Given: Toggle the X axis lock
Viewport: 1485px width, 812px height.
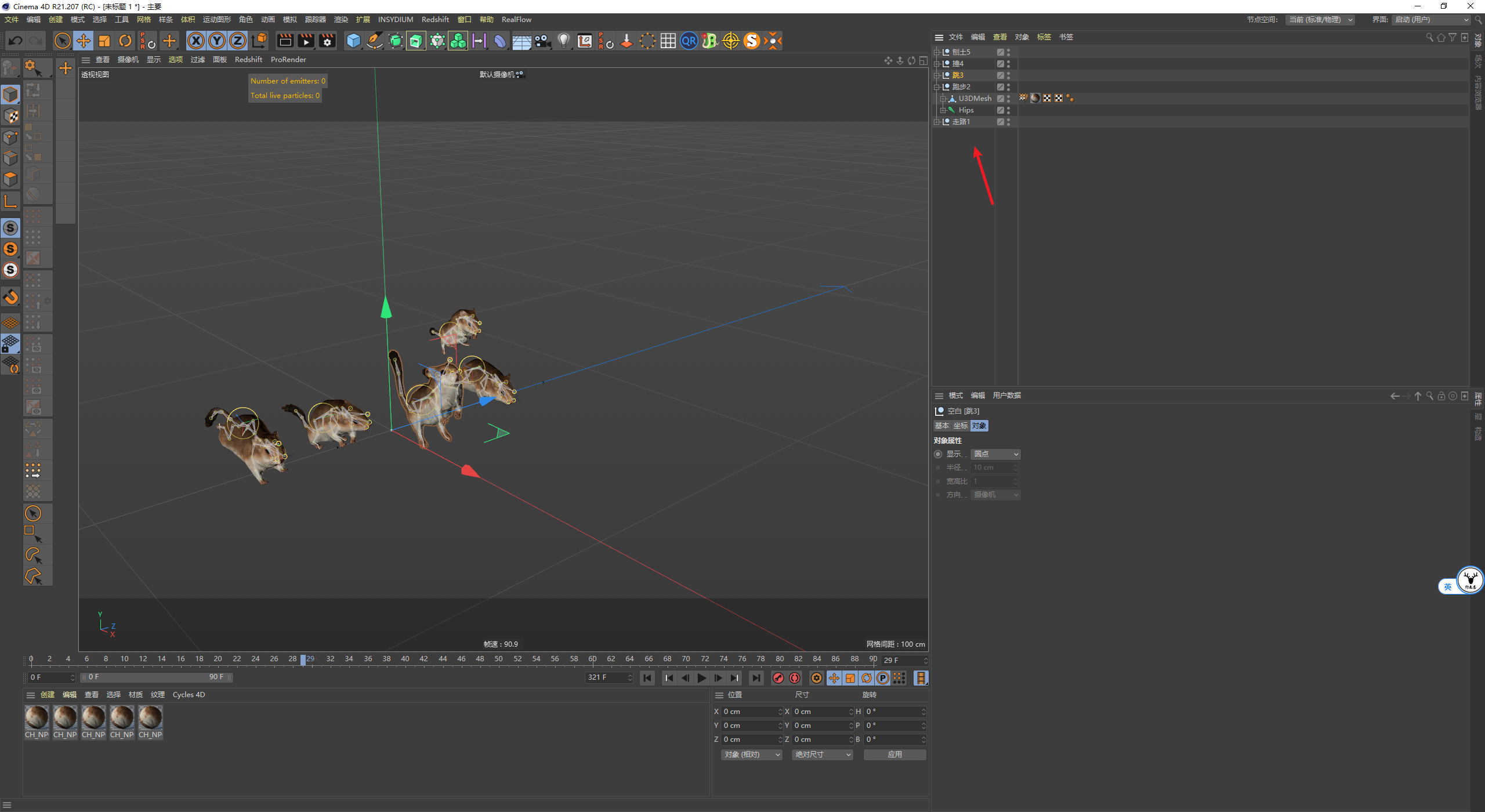Looking at the screenshot, I should pyautogui.click(x=196, y=41).
